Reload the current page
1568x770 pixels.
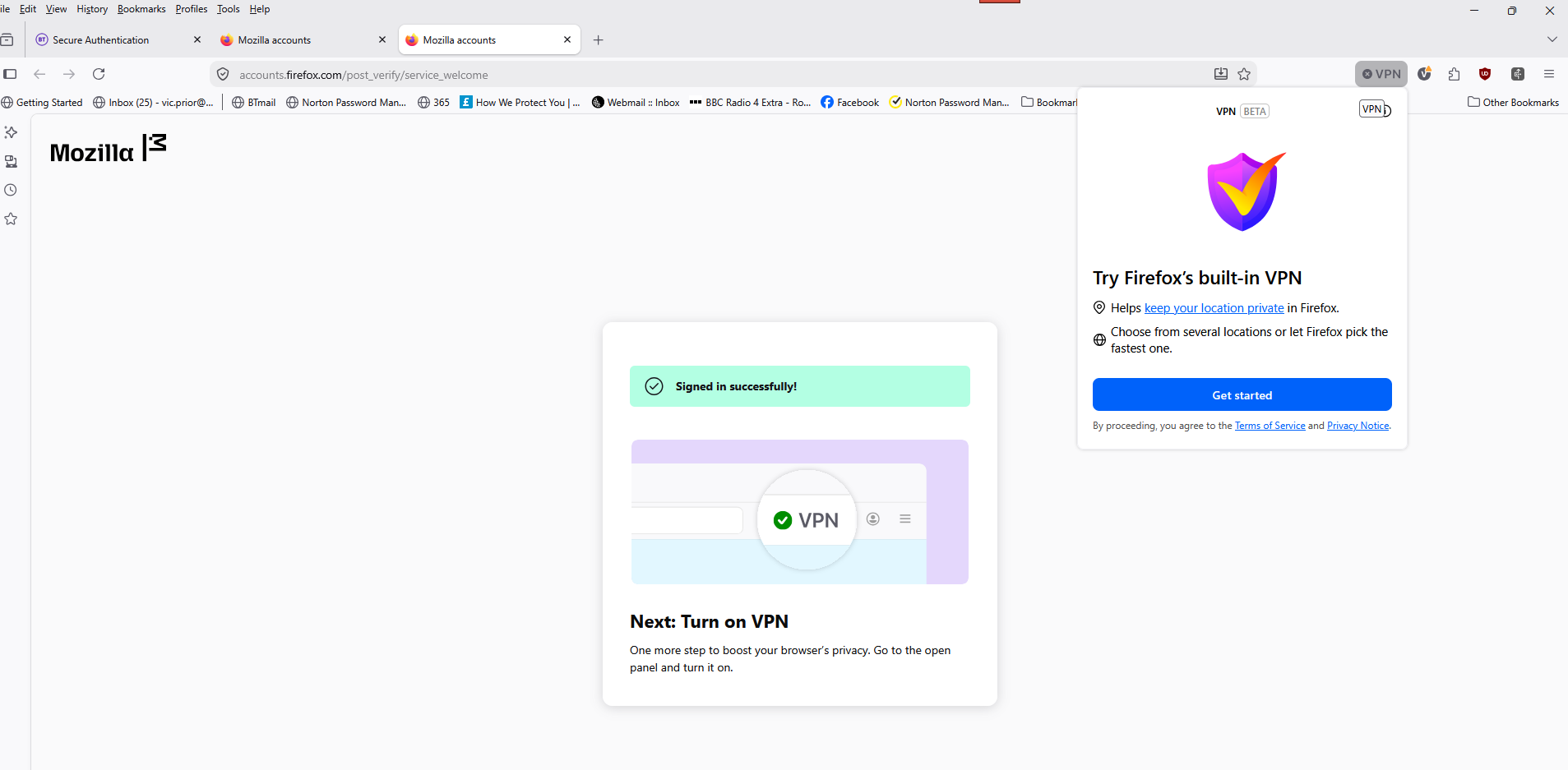coord(99,74)
